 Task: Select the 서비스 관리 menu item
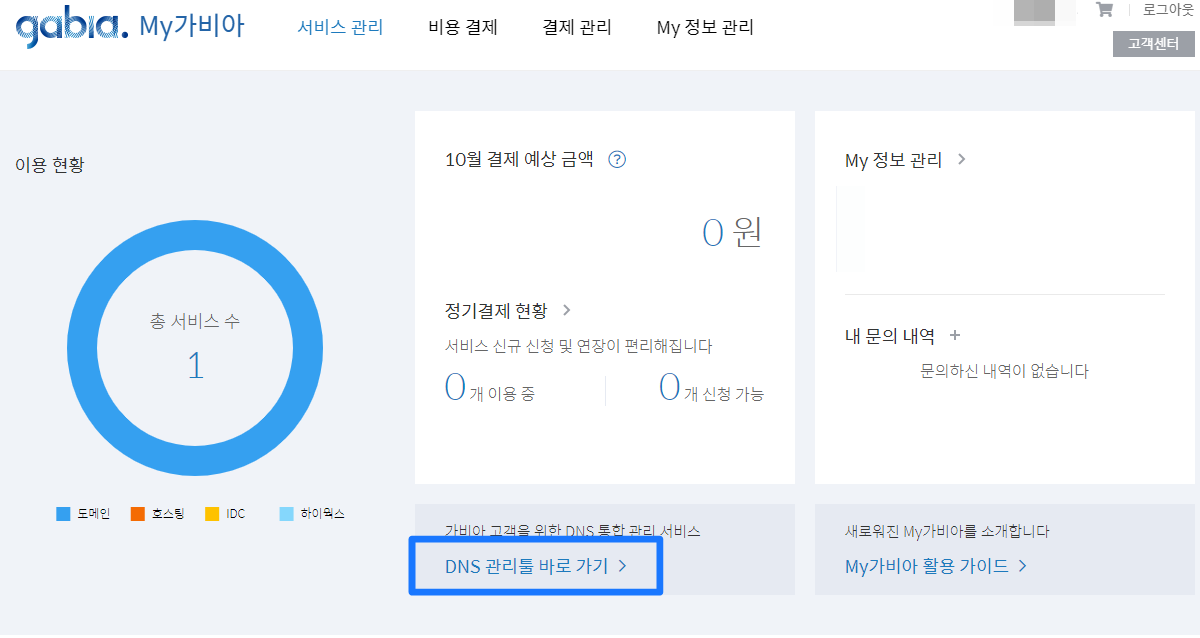[x=340, y=27]
